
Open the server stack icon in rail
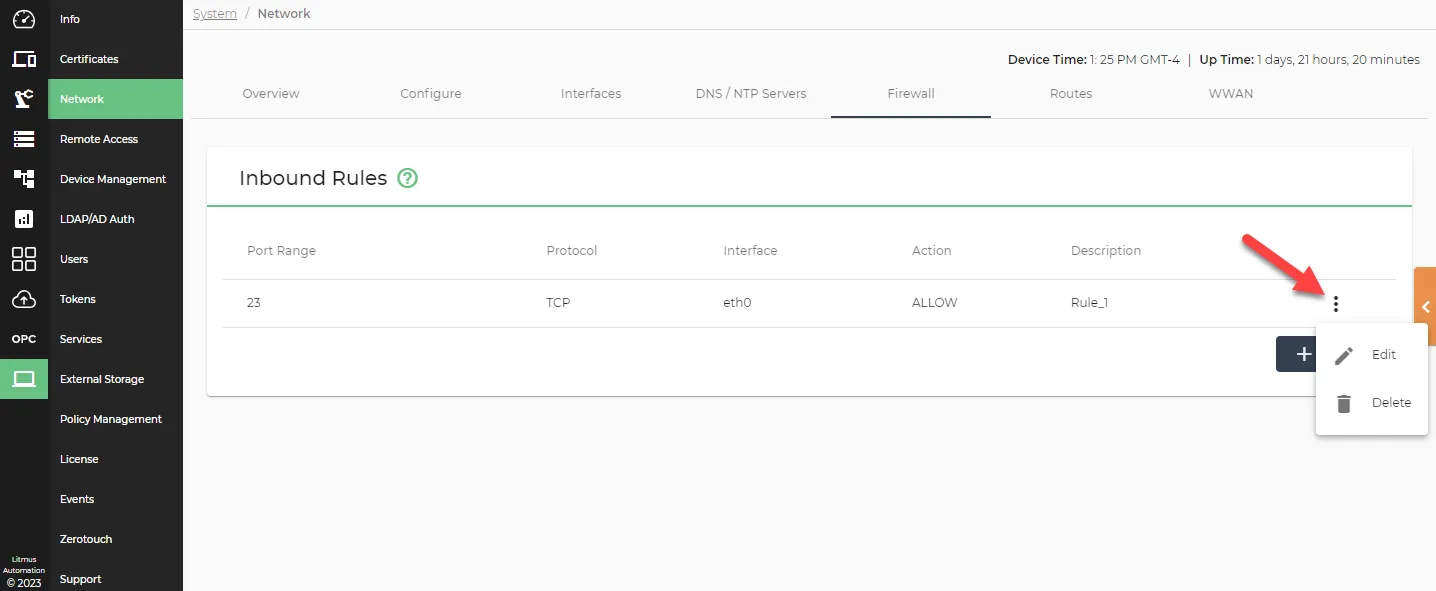click(x=24, y=139)
